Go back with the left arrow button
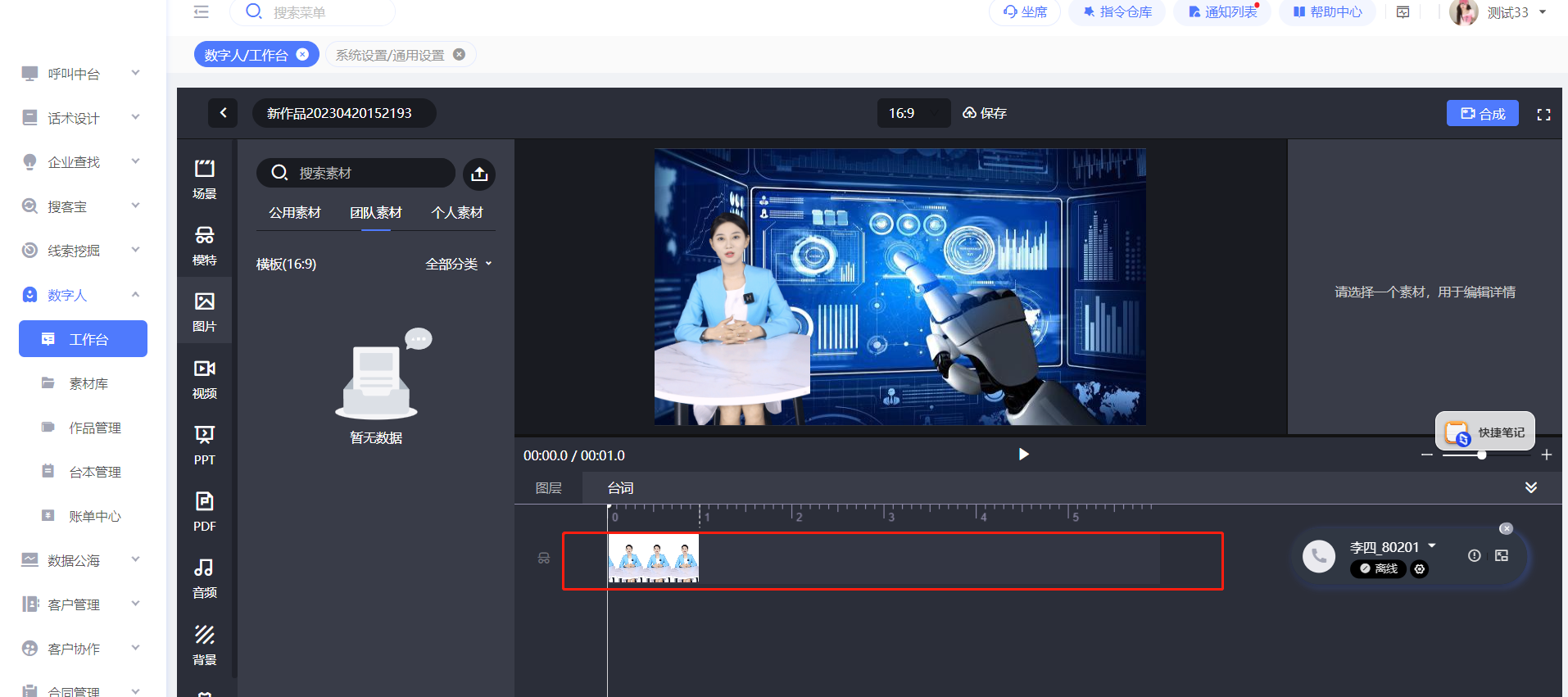The width and height of the screenshot is (1568, 697). 223,113
